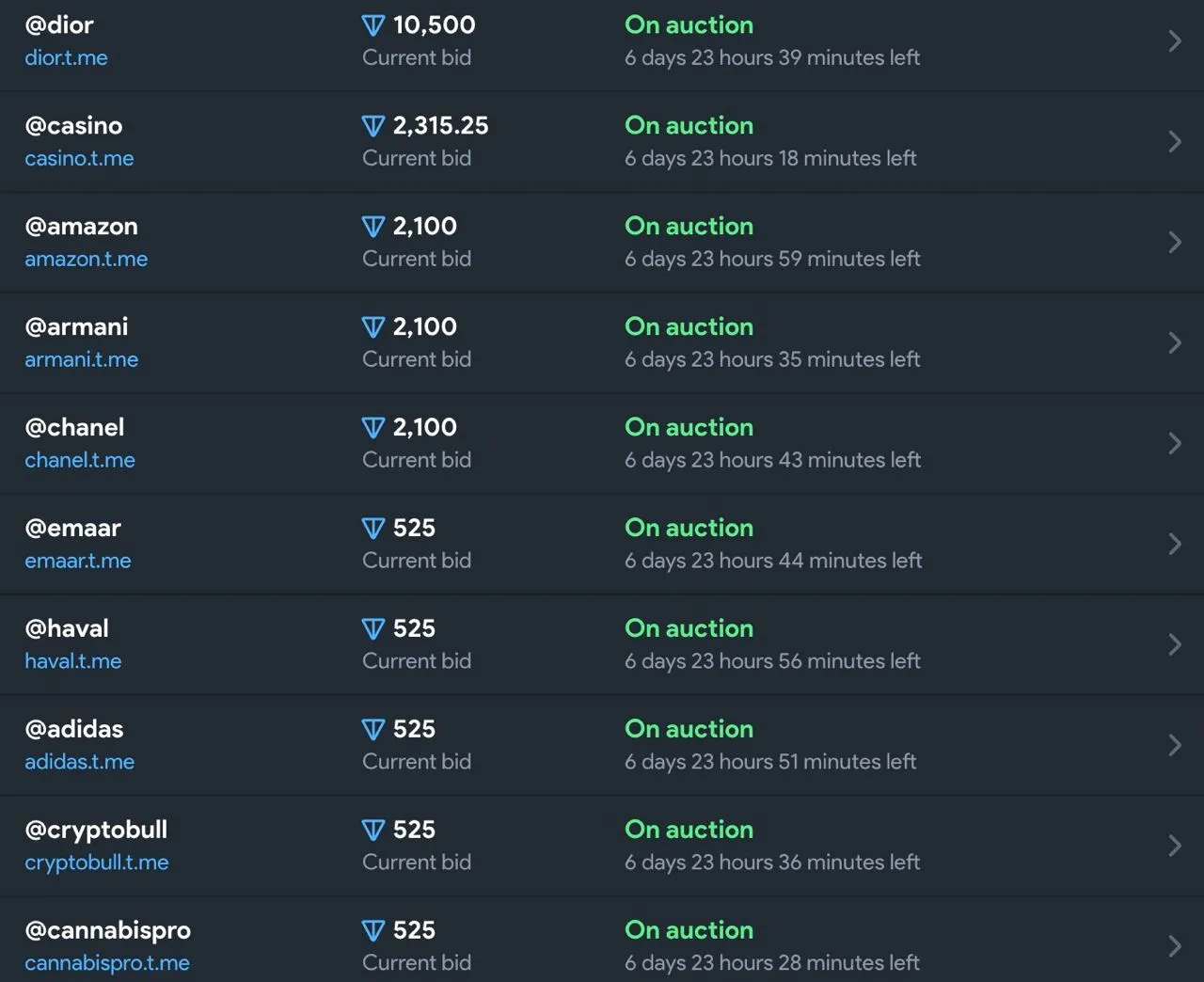Follow the amazon.t.me link
Screen dimensions: 1204x982
[x=86, y=259]
